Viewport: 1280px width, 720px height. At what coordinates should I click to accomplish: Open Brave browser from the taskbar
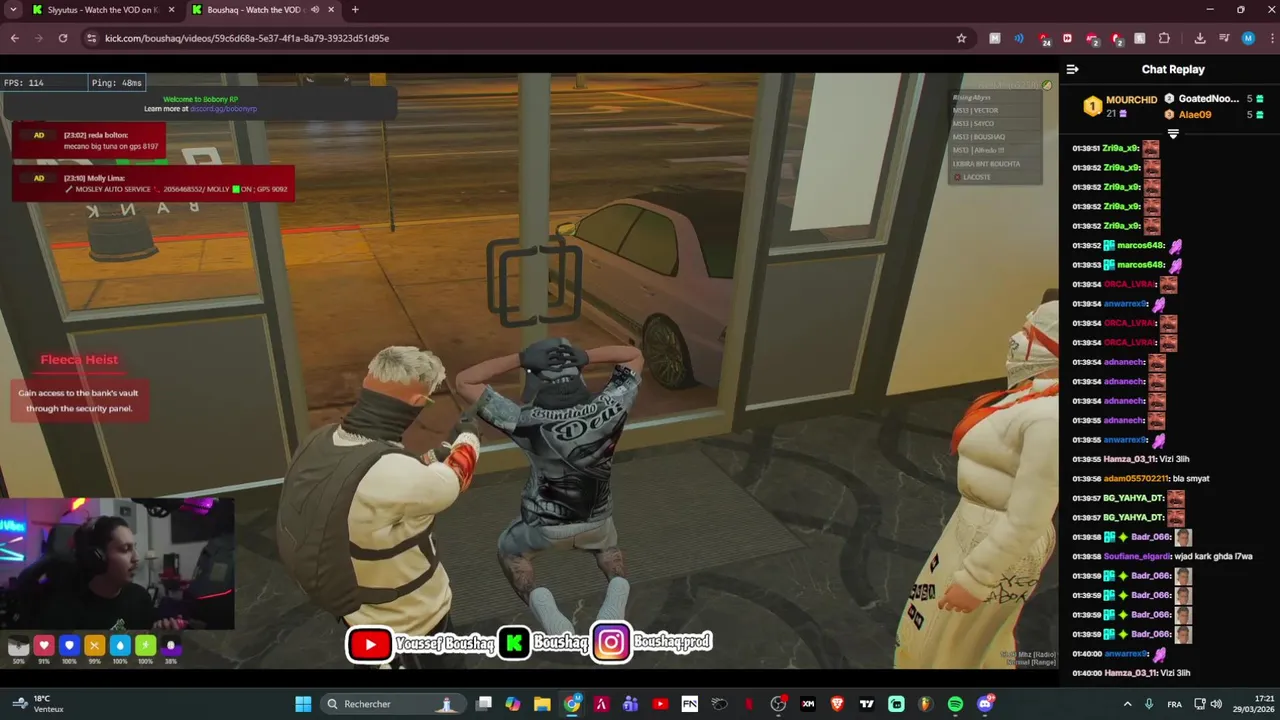(x=837, y=704)
